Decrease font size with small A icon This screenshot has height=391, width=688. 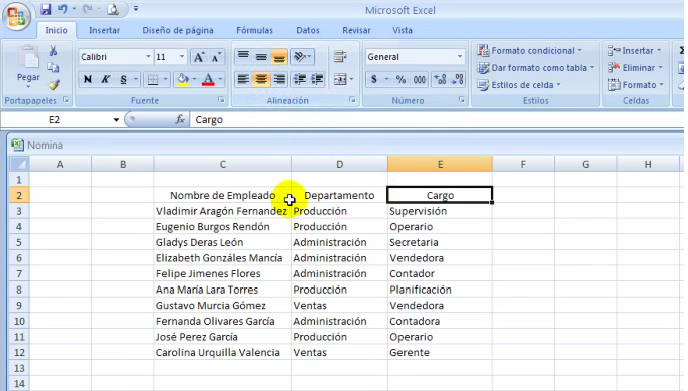pyautogui.click(x=217, y=57)
